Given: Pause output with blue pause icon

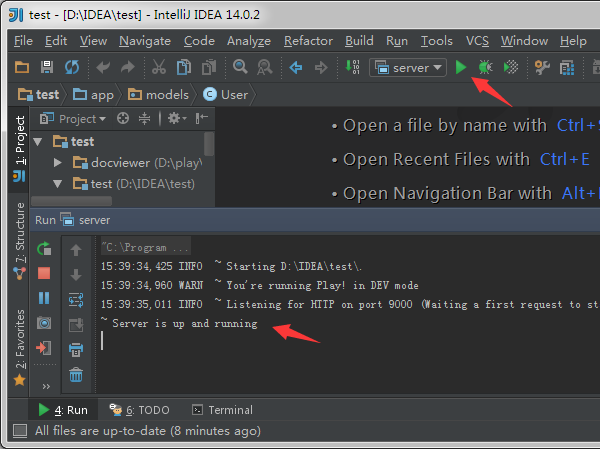Looking at the screenshot, I should click(44, 298).
